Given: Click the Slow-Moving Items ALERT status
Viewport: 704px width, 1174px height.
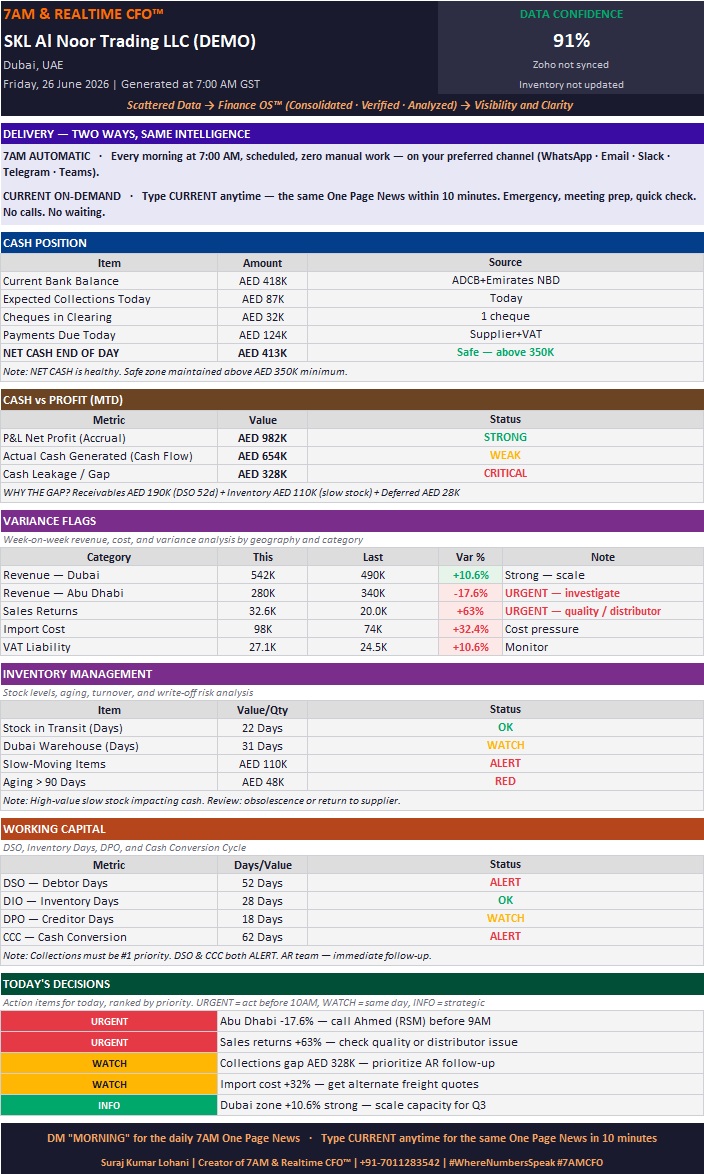Looking at the screenshot, I should (506, 763).
